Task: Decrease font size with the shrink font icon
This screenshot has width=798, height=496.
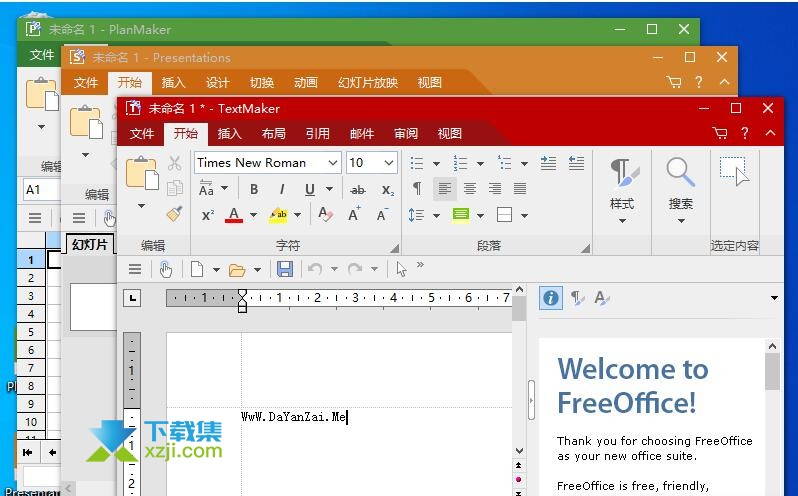Action: click(x=382, y=215)
